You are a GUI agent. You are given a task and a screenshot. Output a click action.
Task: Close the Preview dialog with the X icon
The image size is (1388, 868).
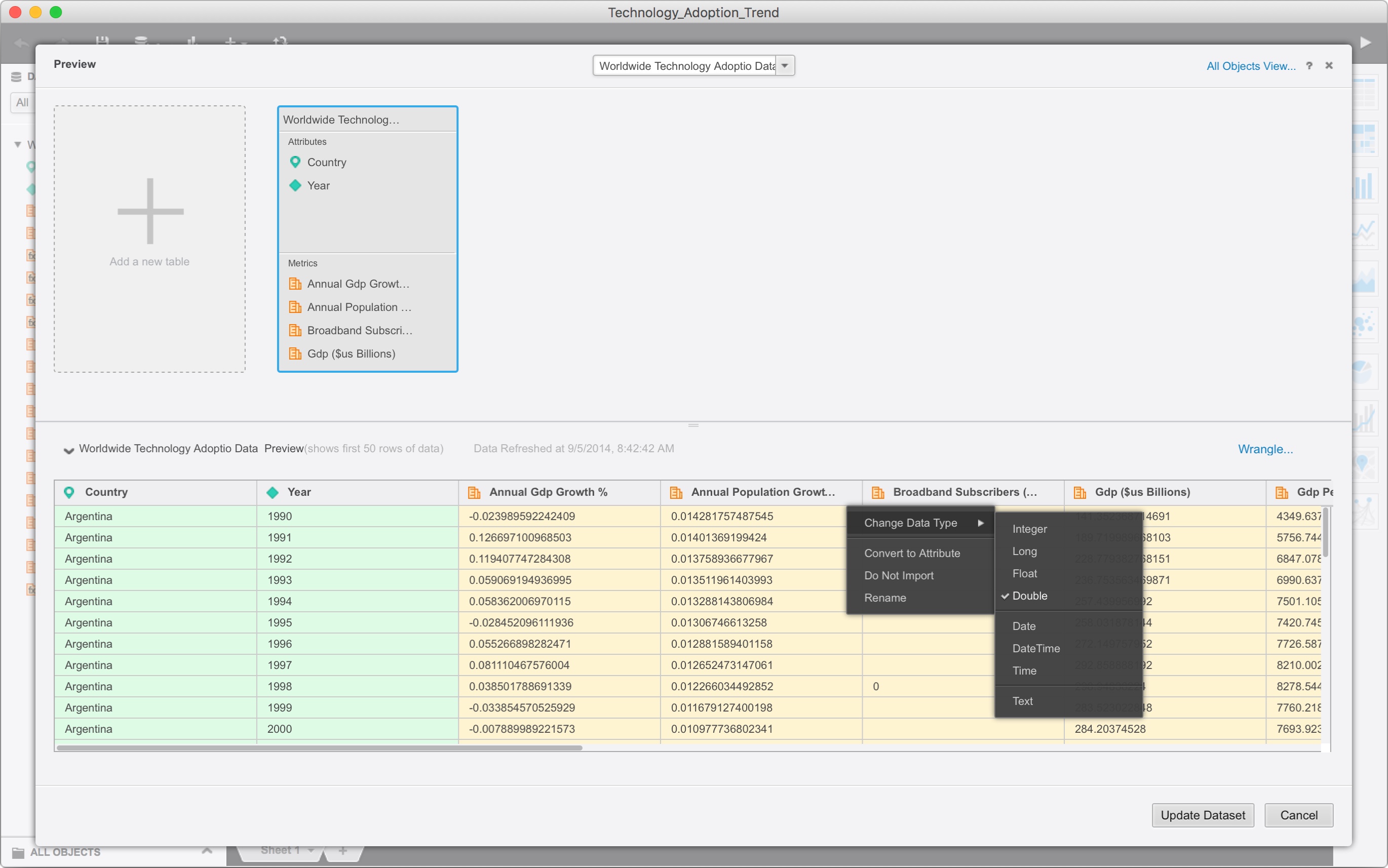coord(1329,65)
